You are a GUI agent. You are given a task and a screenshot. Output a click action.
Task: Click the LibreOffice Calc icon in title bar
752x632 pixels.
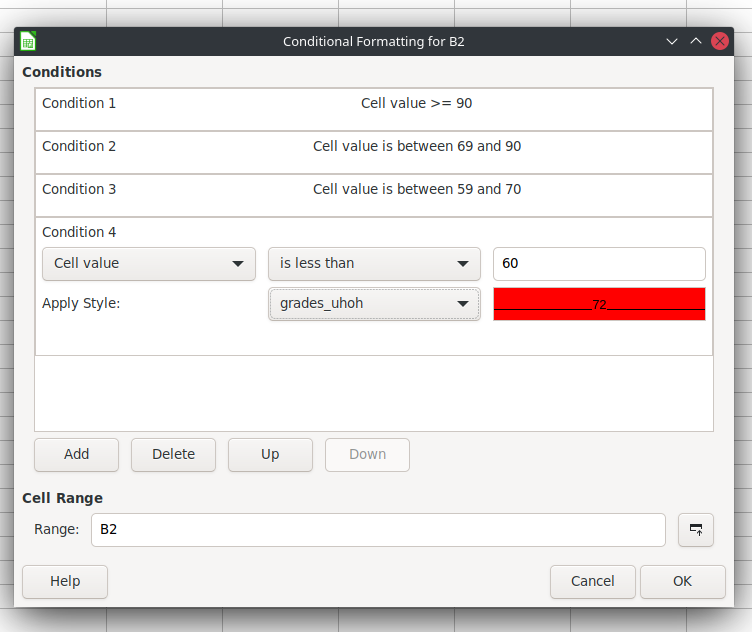click(x=28, y=41)
